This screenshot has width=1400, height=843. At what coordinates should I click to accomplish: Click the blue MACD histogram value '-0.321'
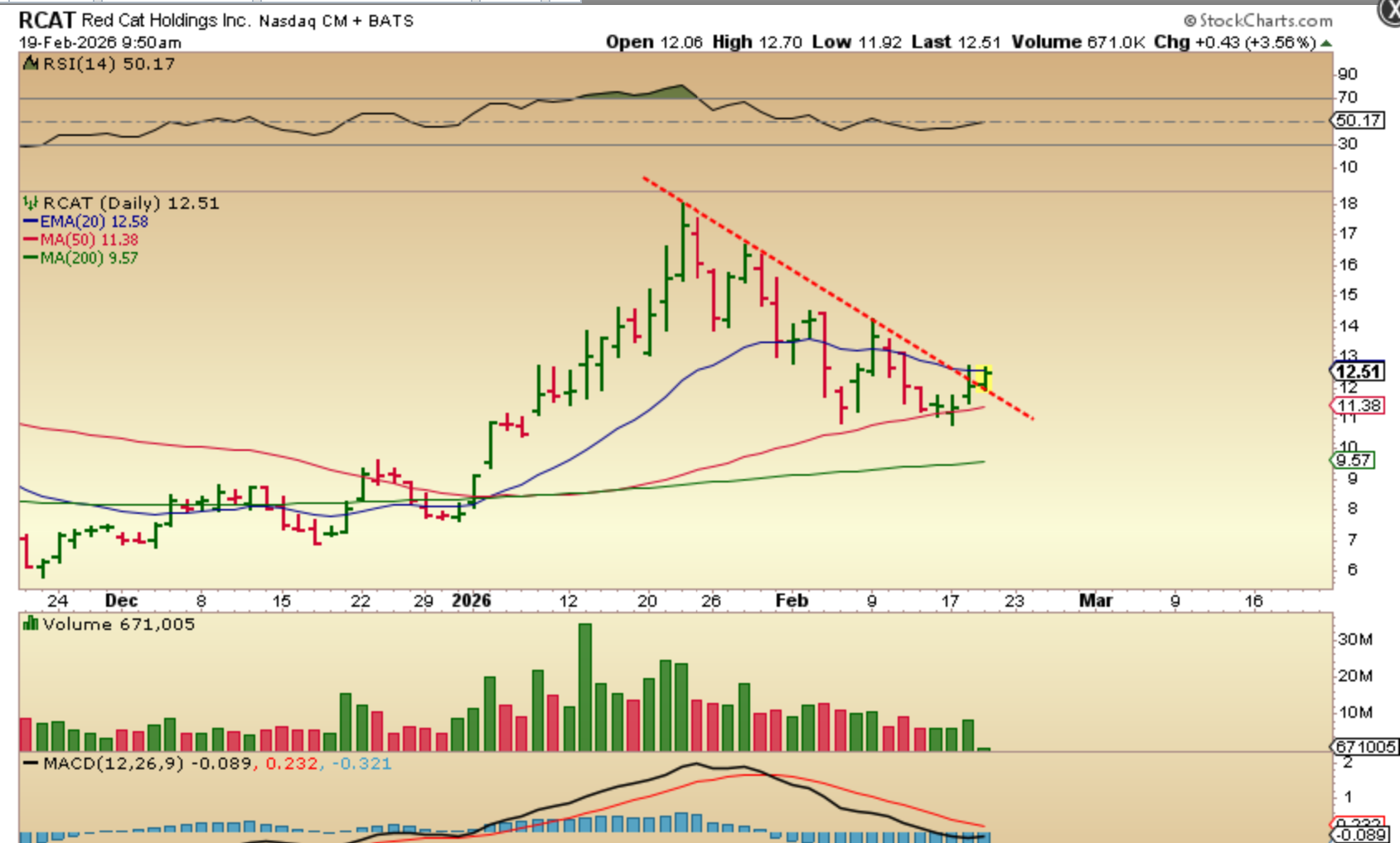[361, 763]
